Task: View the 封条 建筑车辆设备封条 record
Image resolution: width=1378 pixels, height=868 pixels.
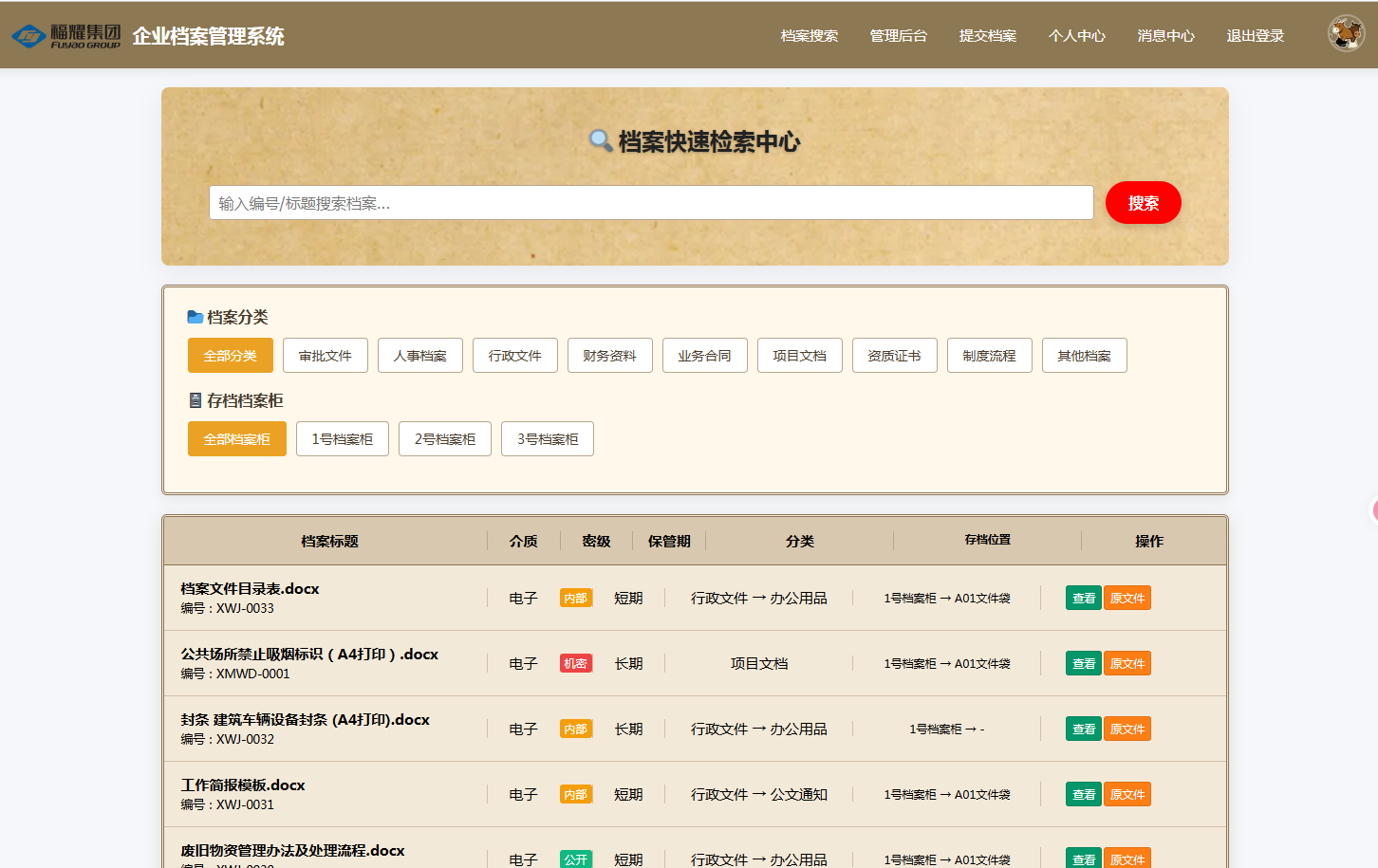Action: point(1084,729)
